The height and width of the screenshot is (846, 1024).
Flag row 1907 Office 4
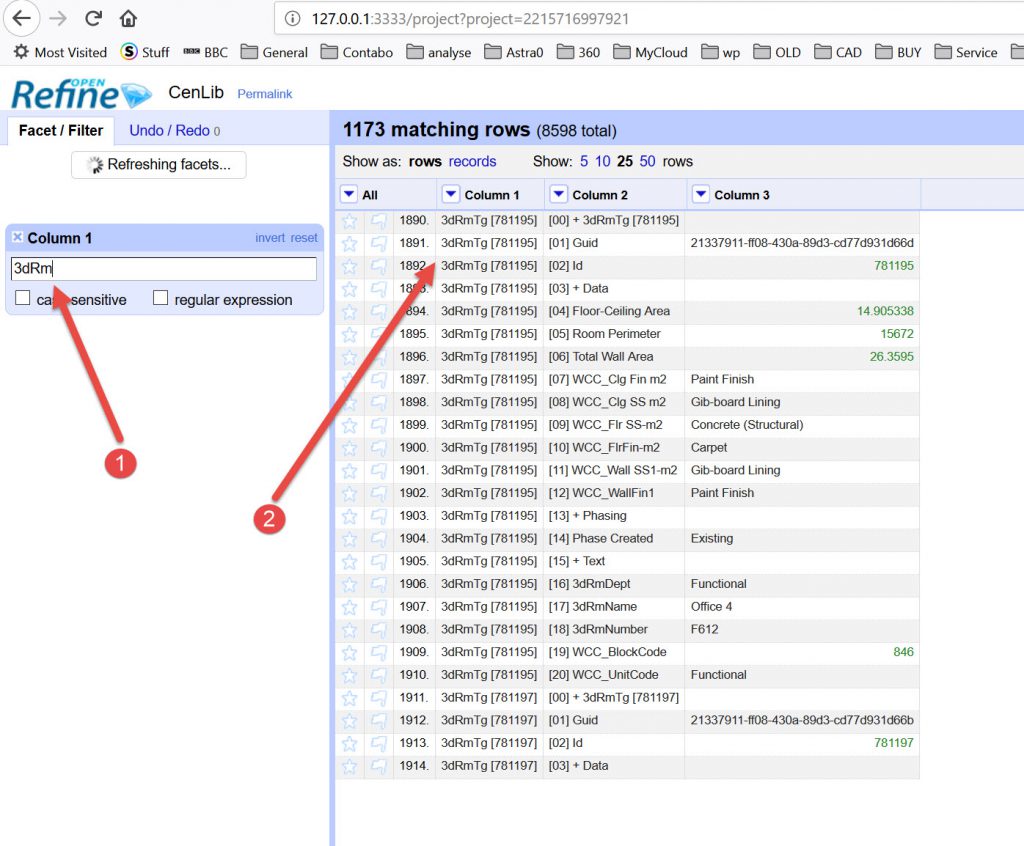(379, 606)
